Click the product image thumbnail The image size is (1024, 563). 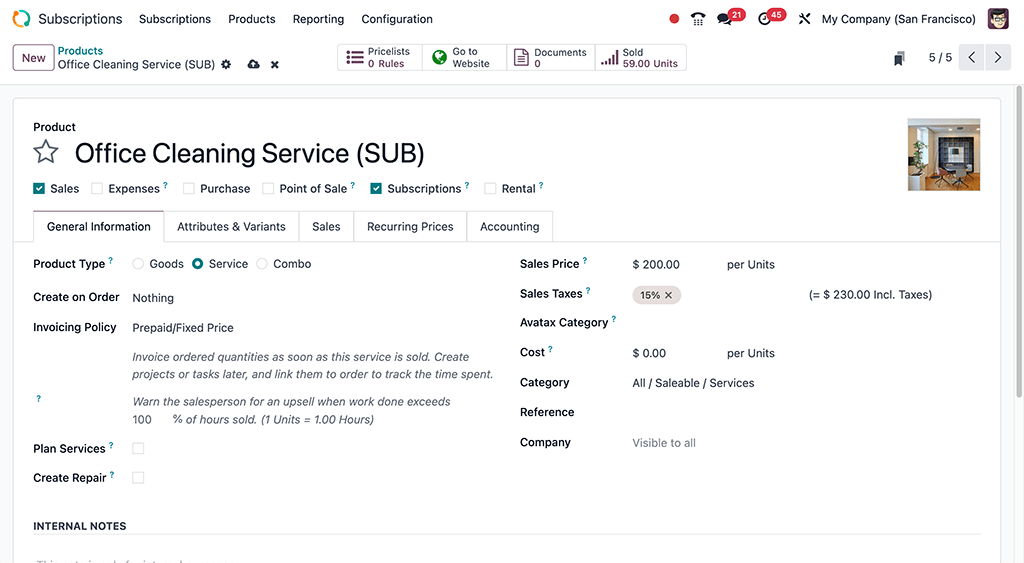pyautogui.click(x=943, y=155)
